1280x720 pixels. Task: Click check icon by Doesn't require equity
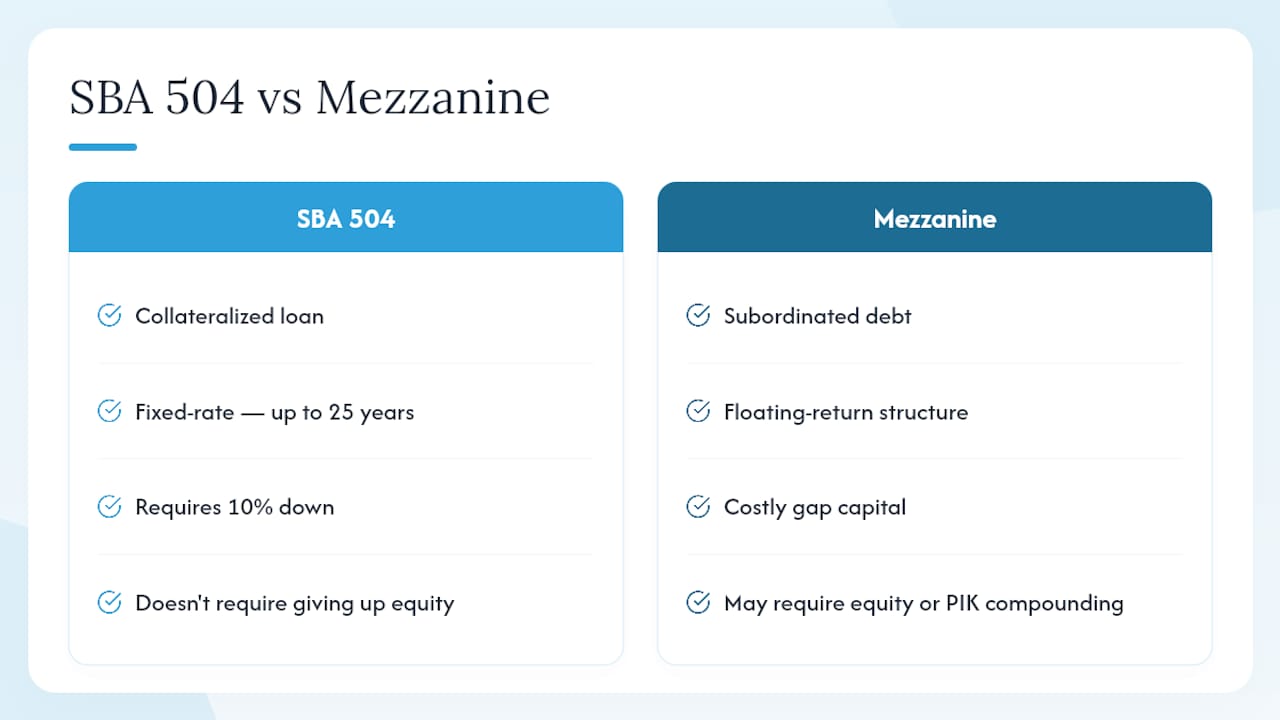[x=109, y=603]
